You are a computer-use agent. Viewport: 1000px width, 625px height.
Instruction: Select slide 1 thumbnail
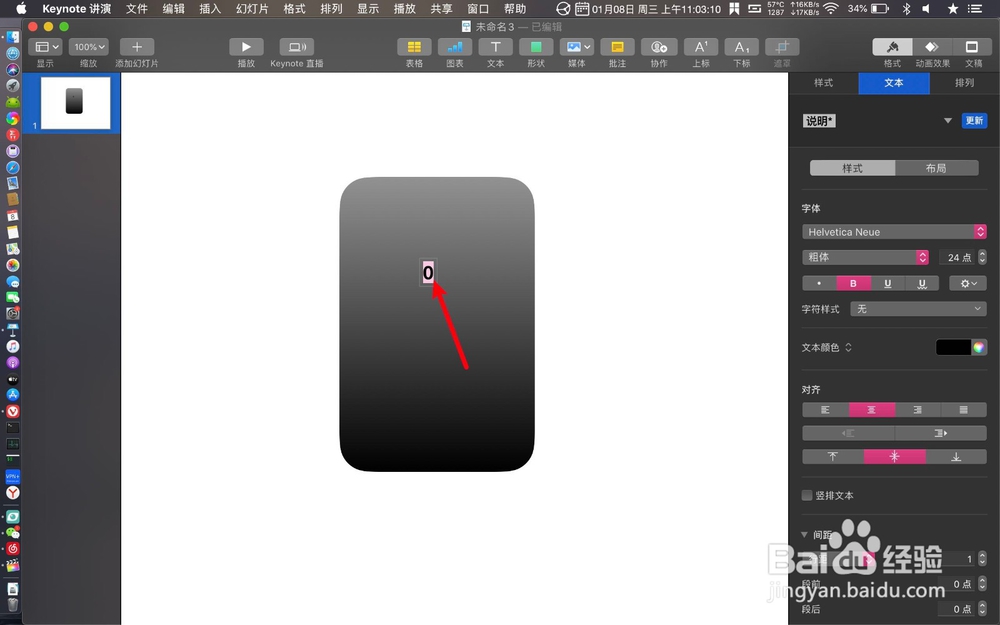[75, 103]
